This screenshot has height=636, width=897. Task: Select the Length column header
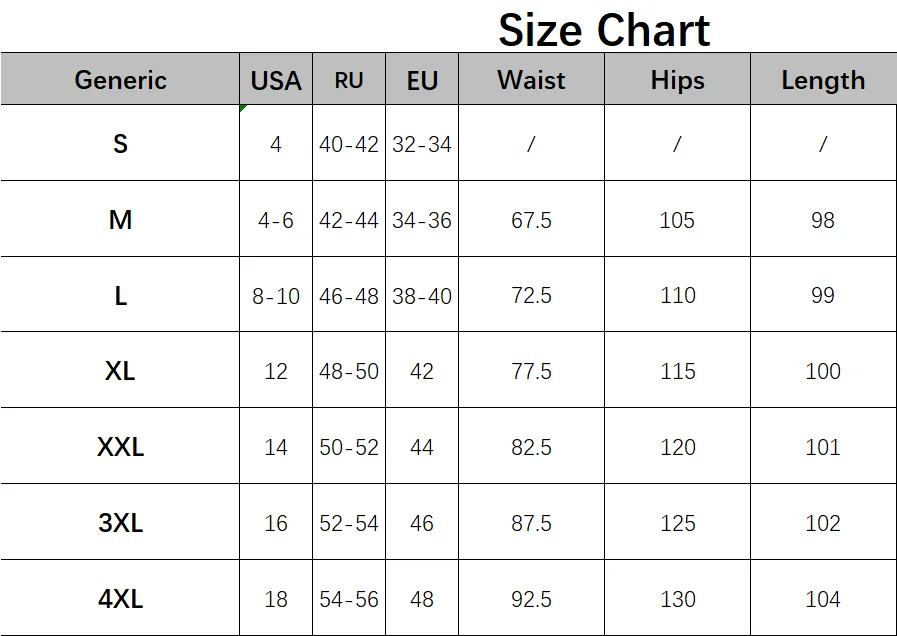point(823,80)
